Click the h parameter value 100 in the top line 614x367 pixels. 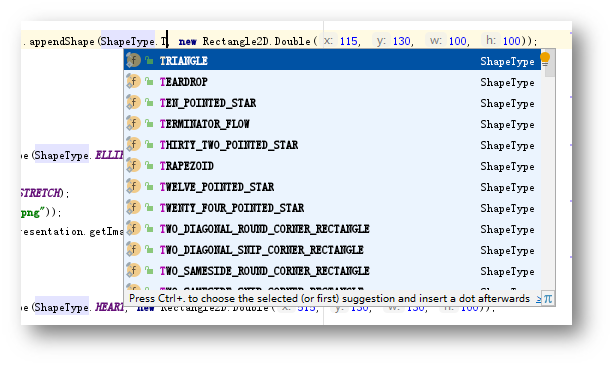[x=511, y=41]
